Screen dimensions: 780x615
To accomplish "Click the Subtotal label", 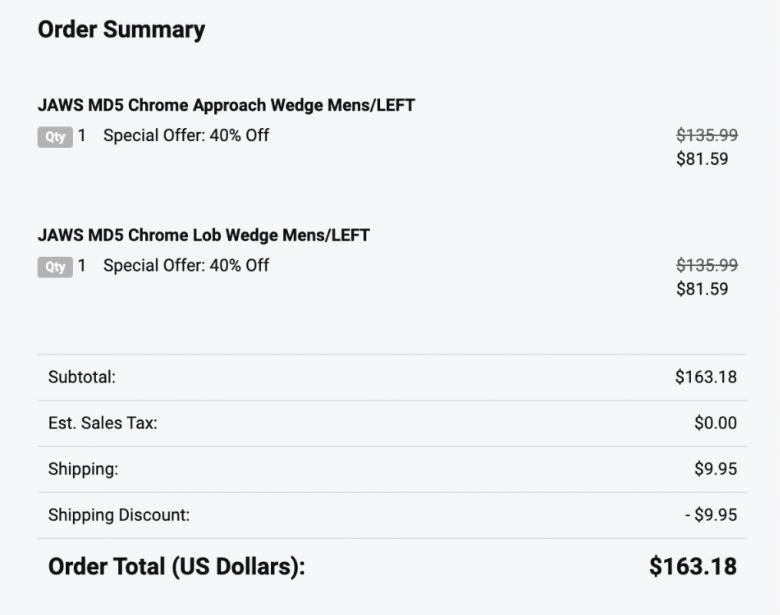I will [82, 377].
